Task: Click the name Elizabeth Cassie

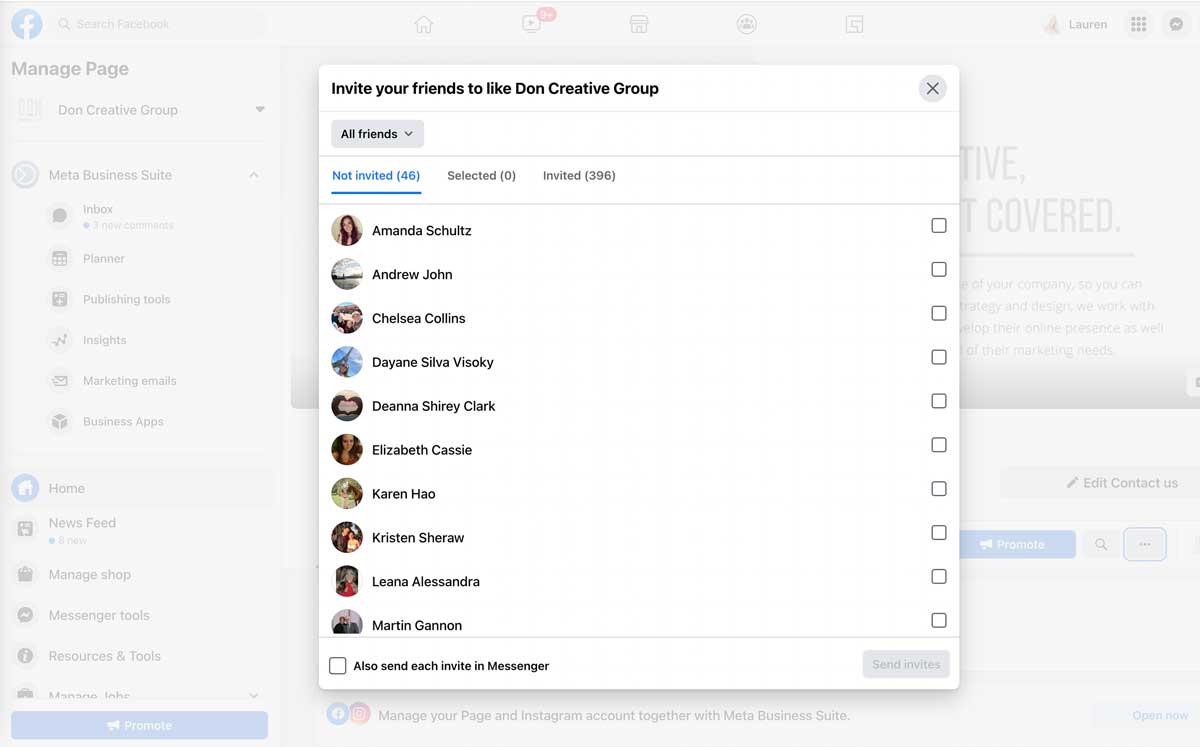Action: pos(422,450)
